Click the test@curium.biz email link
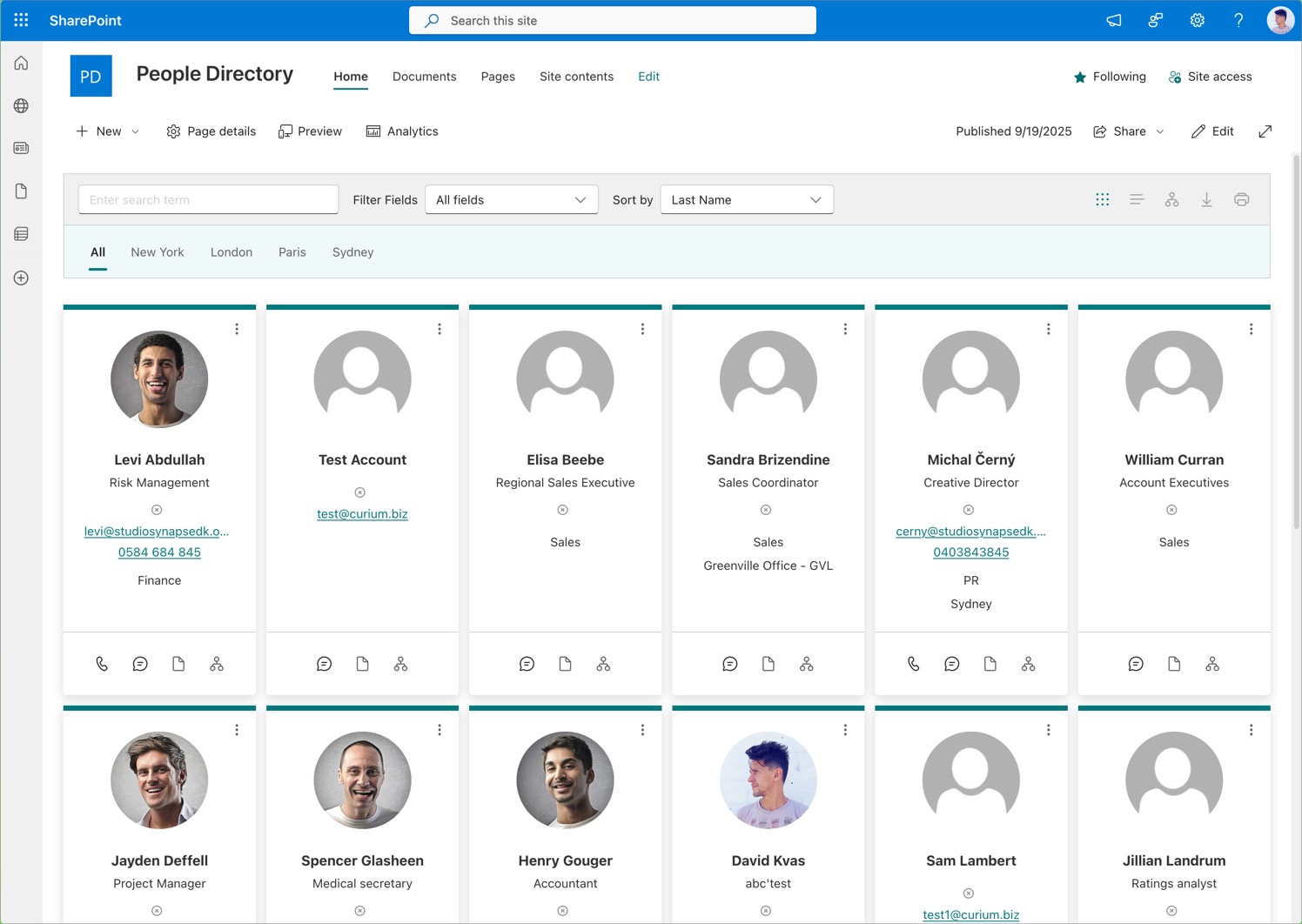The height and width of the screenshot is (924, 1302). click(x=362, y=514)
